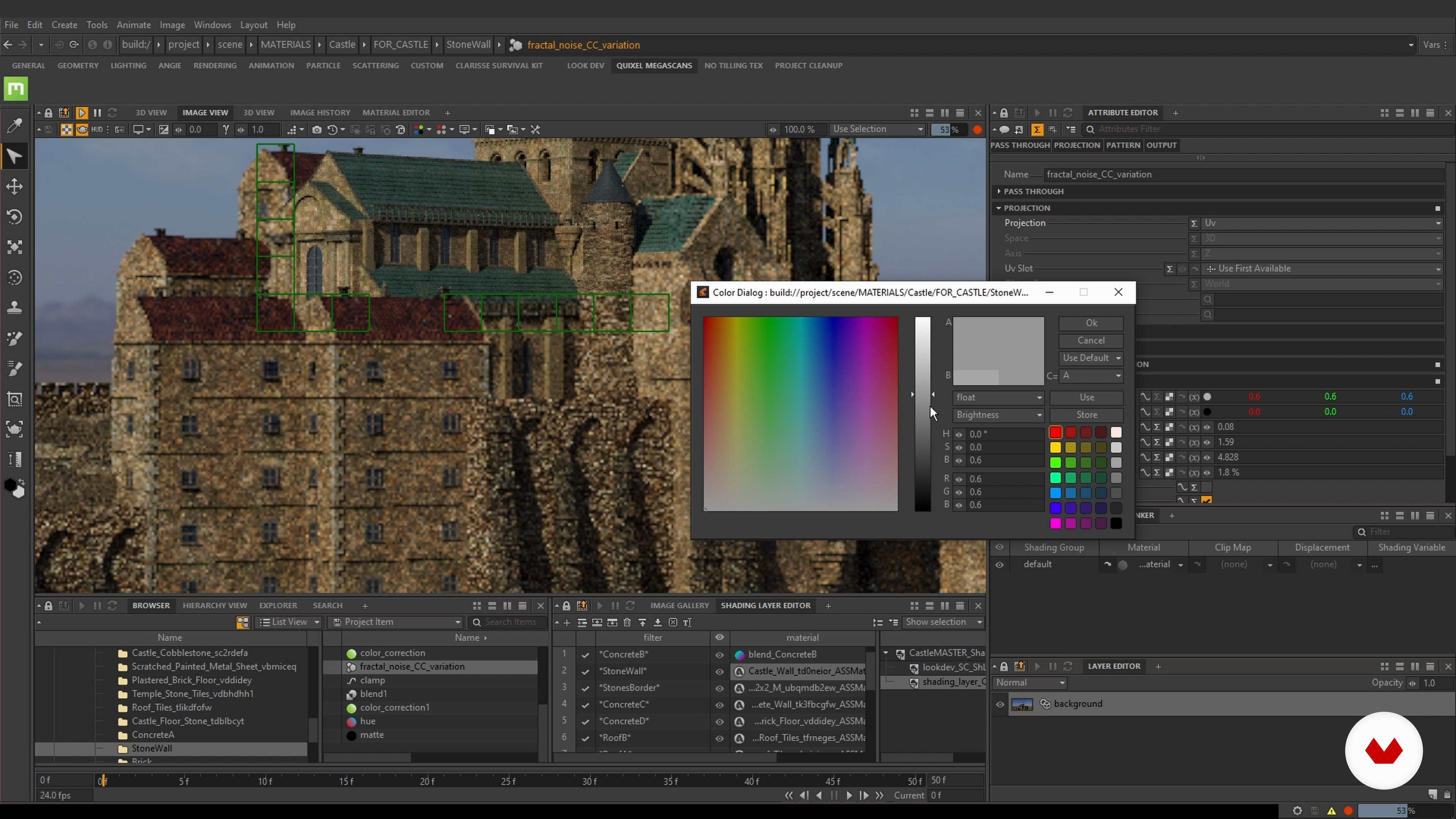Click the render play icon in Image View
The width and height of the screenshot is (1456, 819).
tap(82, 113)
